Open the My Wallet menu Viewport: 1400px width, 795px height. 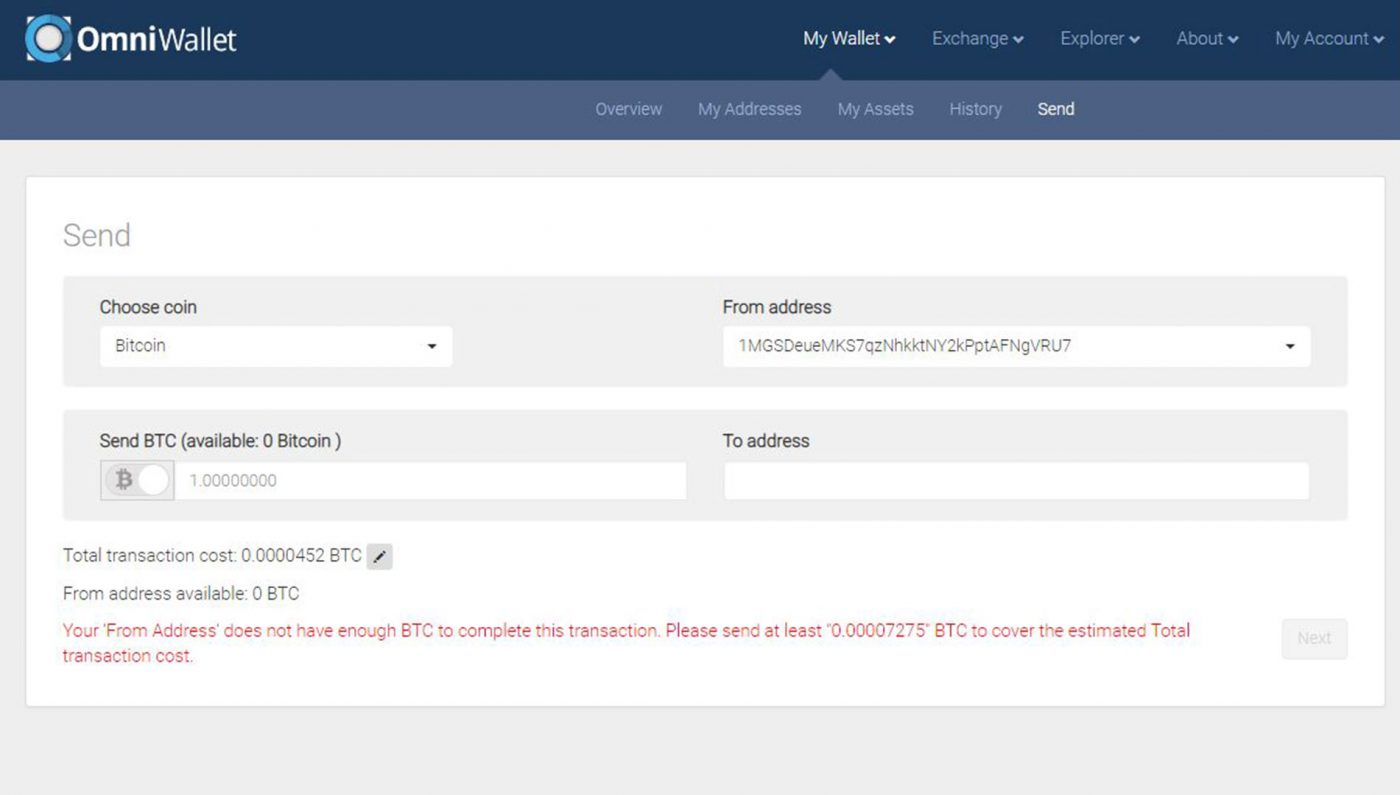click(849, 39)
